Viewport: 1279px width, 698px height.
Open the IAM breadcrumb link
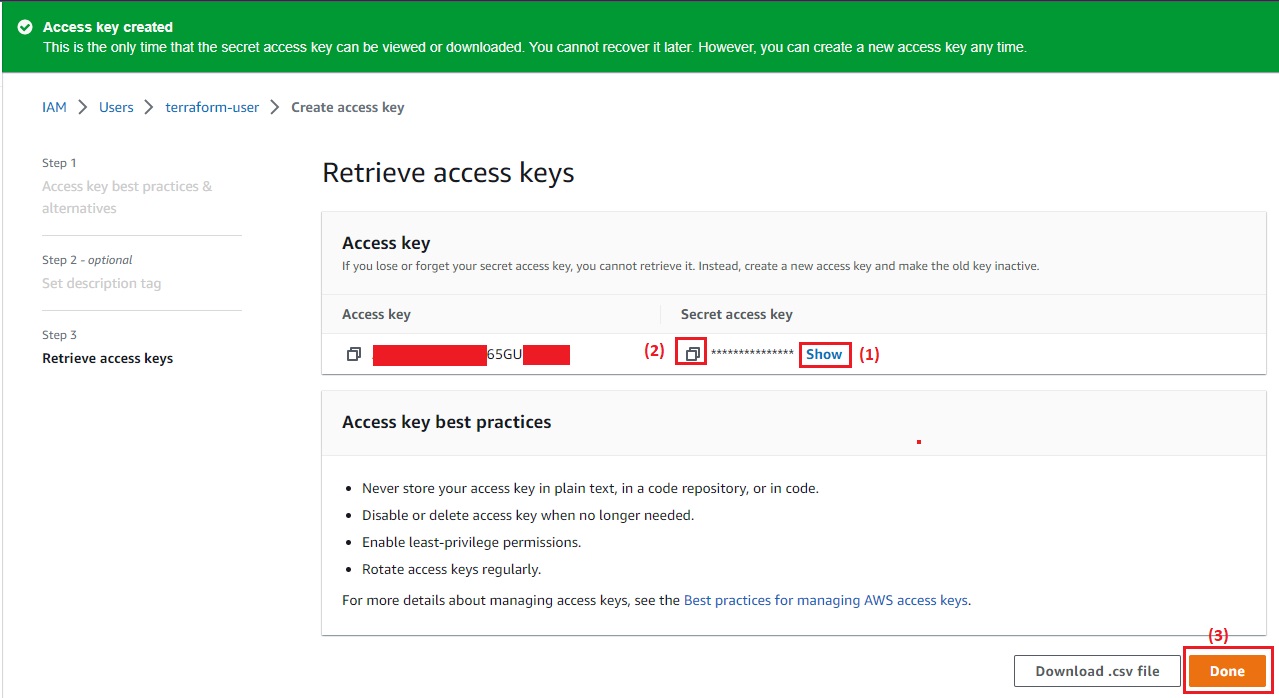54,107
